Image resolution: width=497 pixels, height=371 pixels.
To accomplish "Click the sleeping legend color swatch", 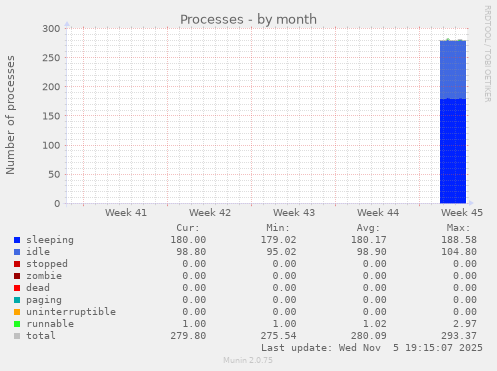I will 17,240.
